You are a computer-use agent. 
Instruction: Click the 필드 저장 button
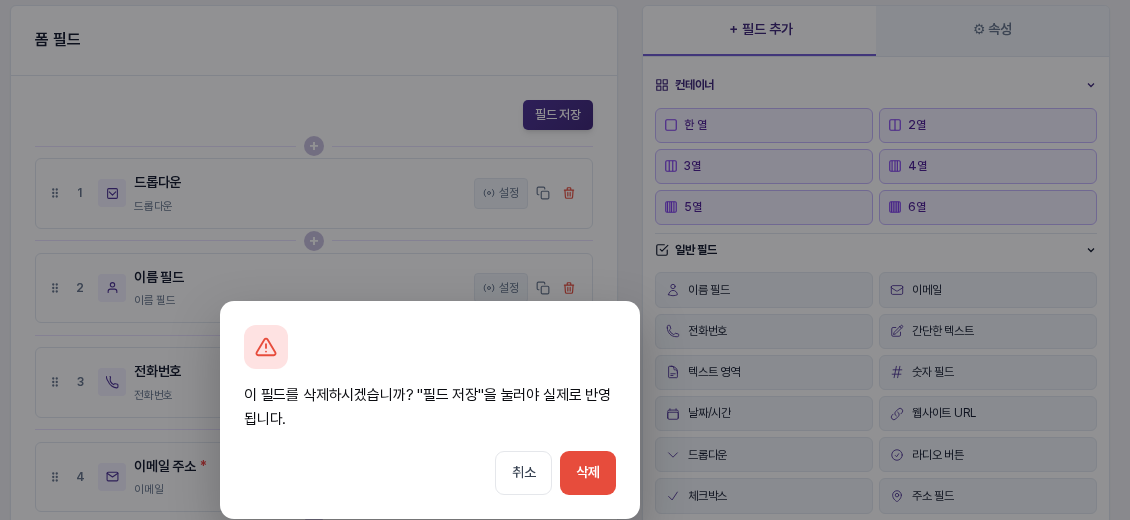[x=558, y=115]
